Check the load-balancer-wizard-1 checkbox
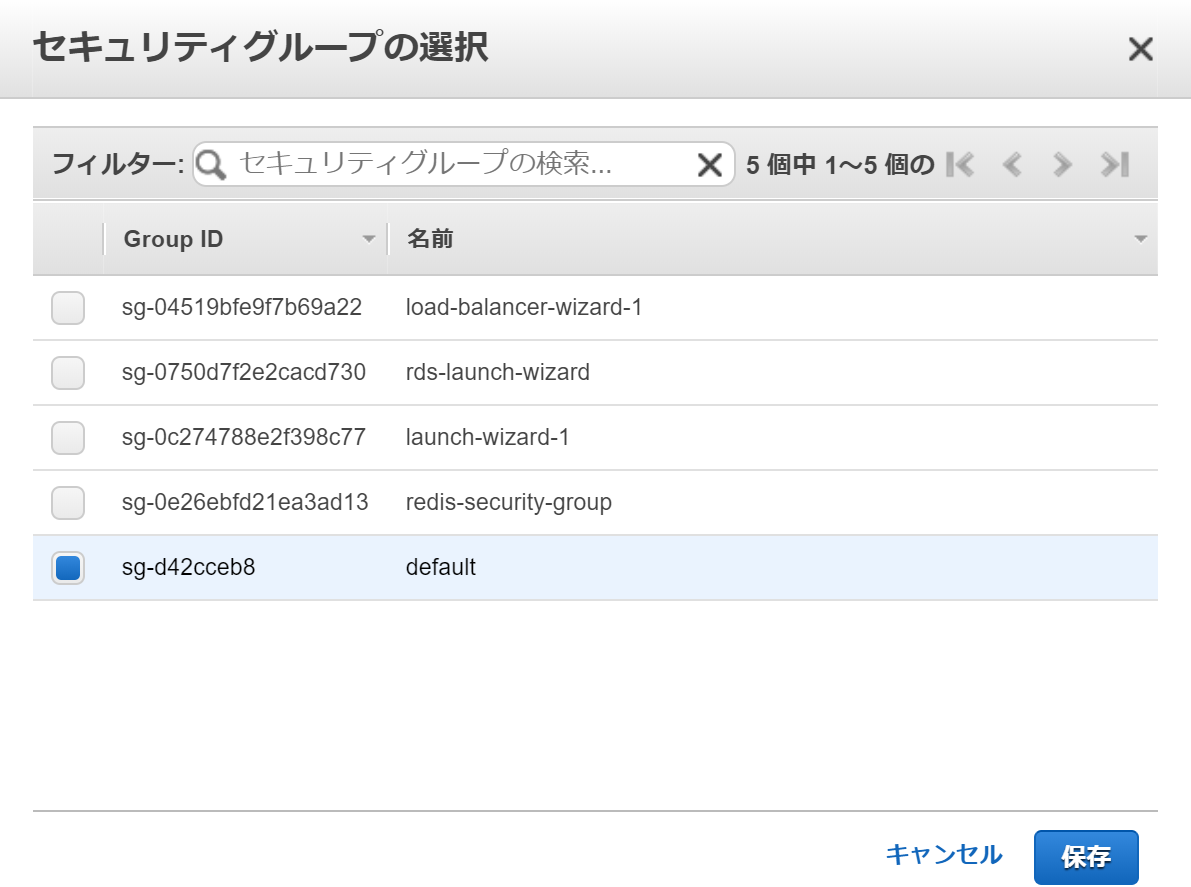The width and height of the screenshot is (1191, 887). point(68,308)
